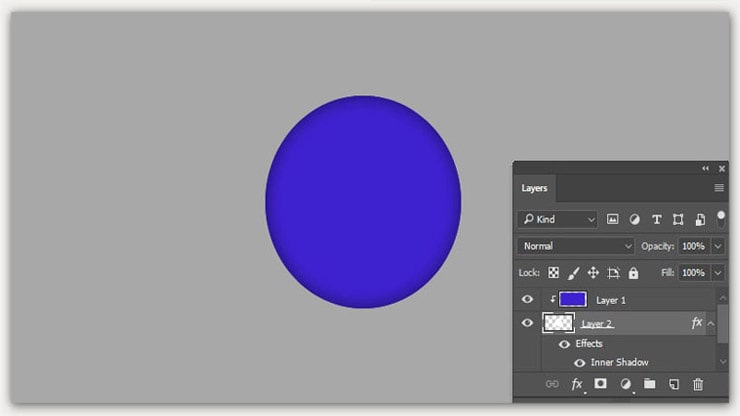This screenshot has width=740, height=416.
Task: Filter for adjustment layers icon
Action: click(x=634, y=219)
